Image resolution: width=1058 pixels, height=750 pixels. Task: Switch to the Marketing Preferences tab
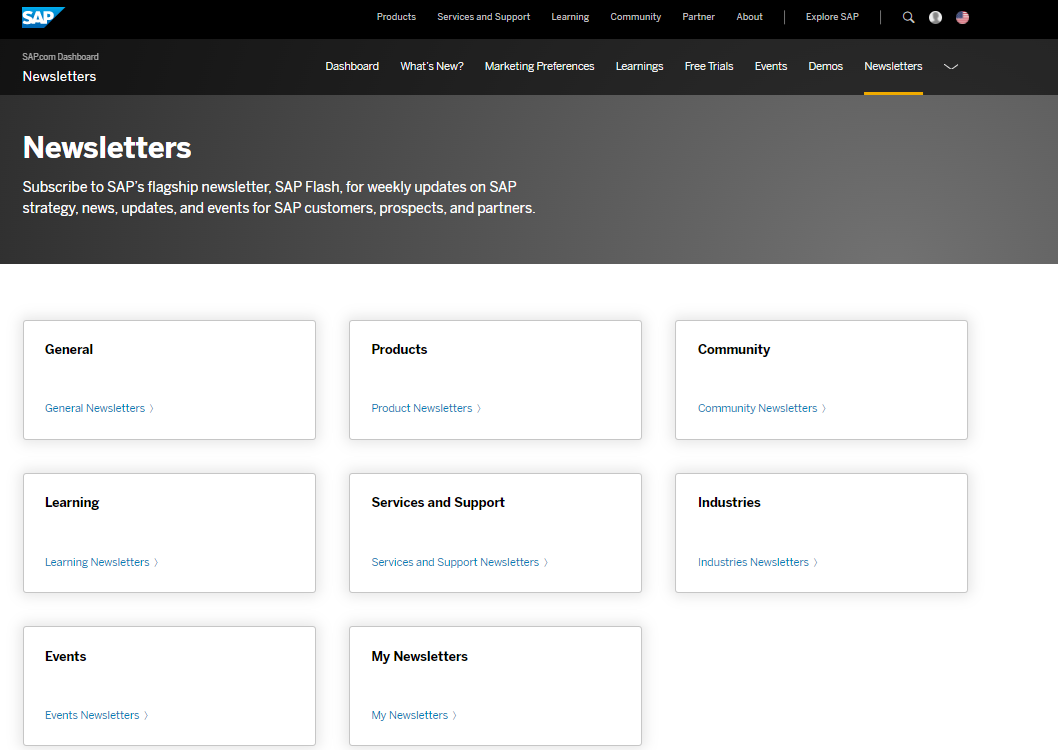pyautogui.click(x=539, y=67)
